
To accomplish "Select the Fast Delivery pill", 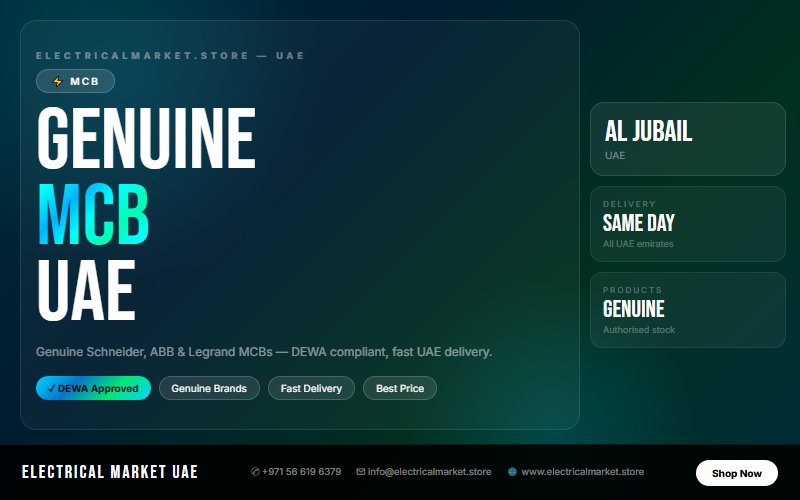I will (311, 388).
